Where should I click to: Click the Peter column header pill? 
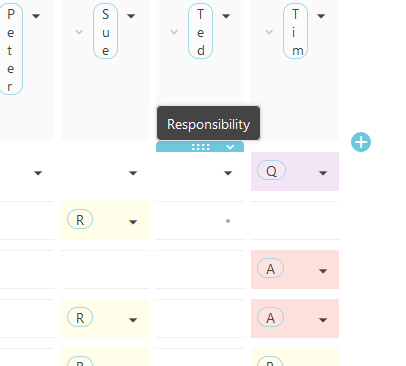(11, 49)
